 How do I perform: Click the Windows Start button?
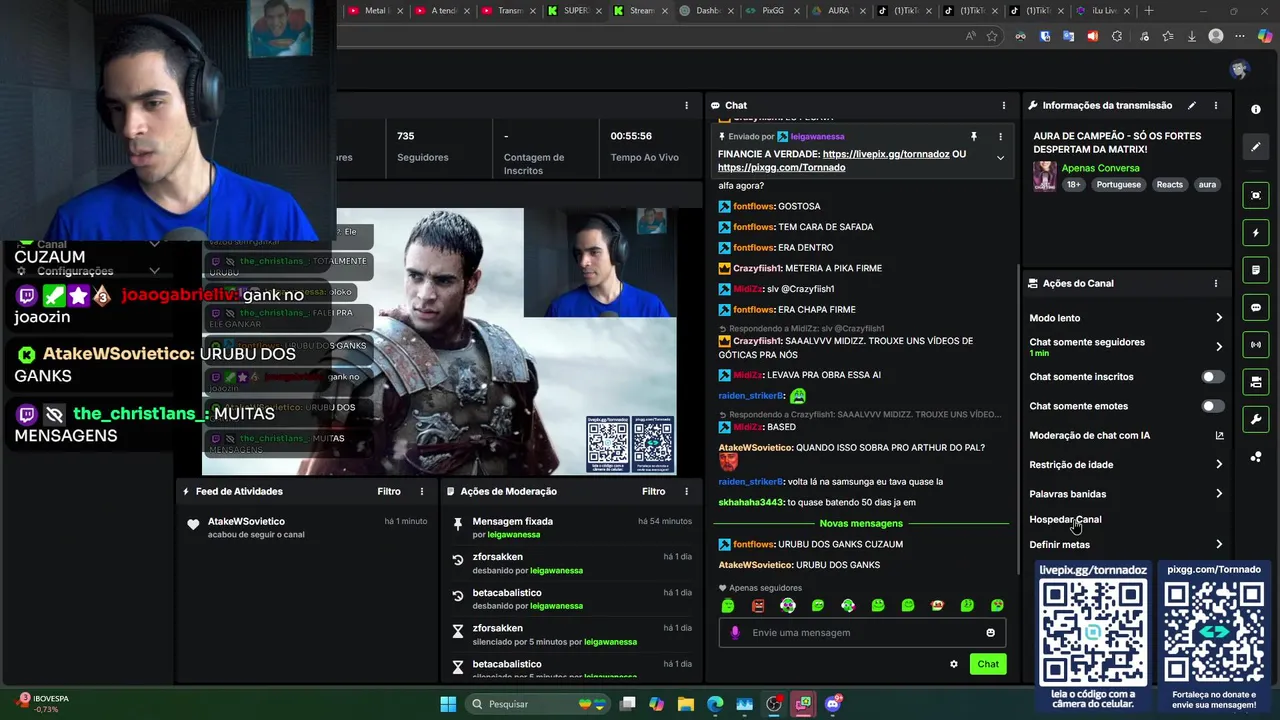pos(448,704)
